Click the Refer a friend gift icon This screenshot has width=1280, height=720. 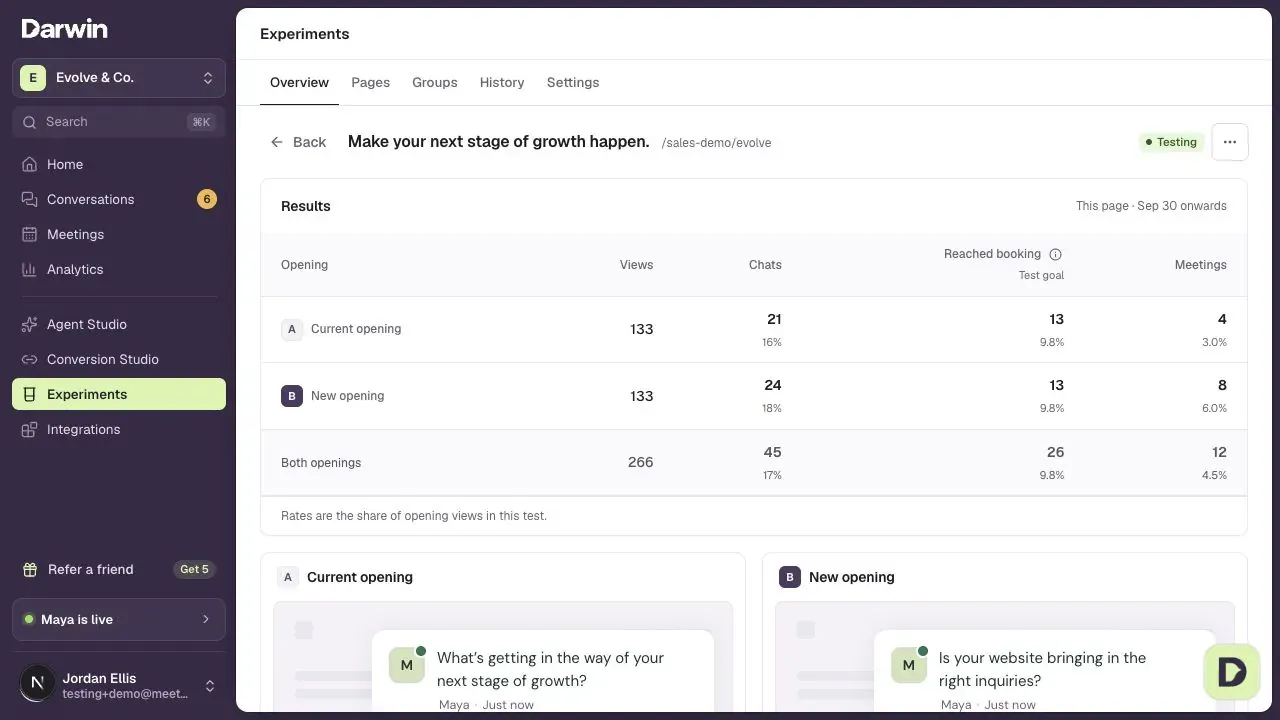tap(30, 569)
